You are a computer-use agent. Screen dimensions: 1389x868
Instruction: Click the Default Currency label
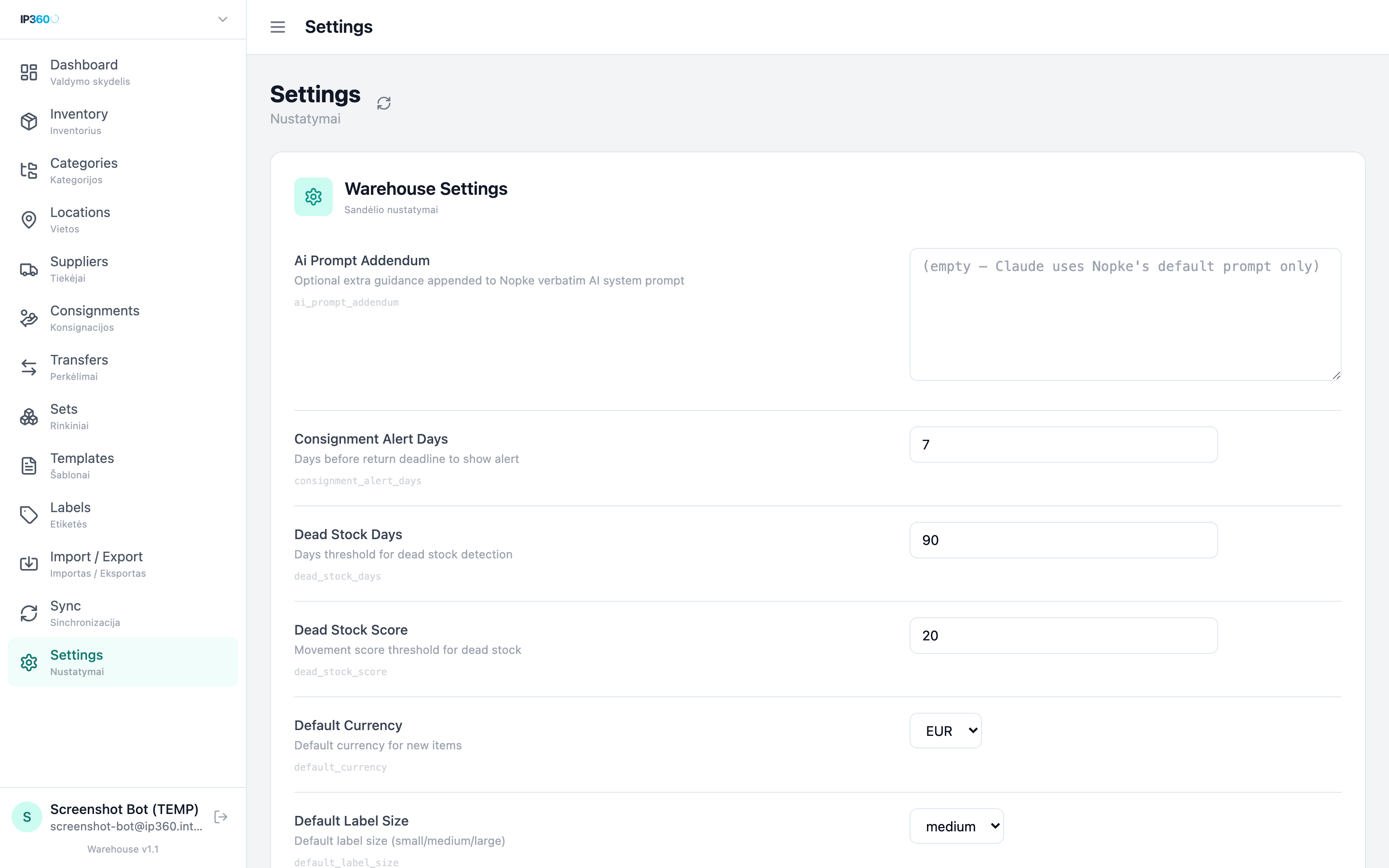pos(348,726)
